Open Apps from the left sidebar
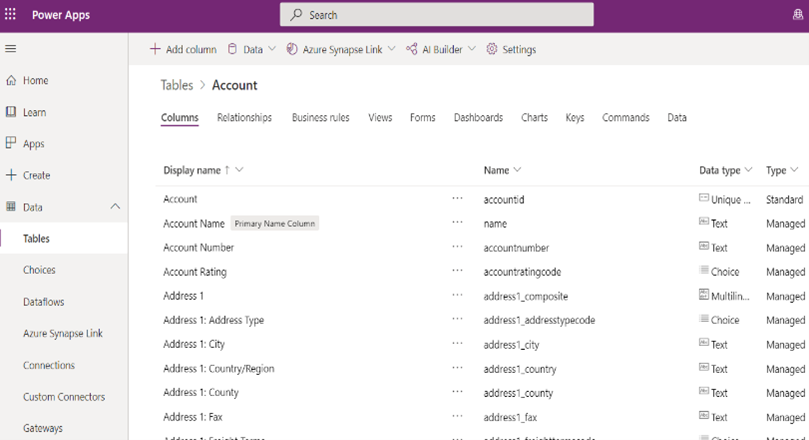The height and width of the screenshot is (440, 809). (34, 144)
